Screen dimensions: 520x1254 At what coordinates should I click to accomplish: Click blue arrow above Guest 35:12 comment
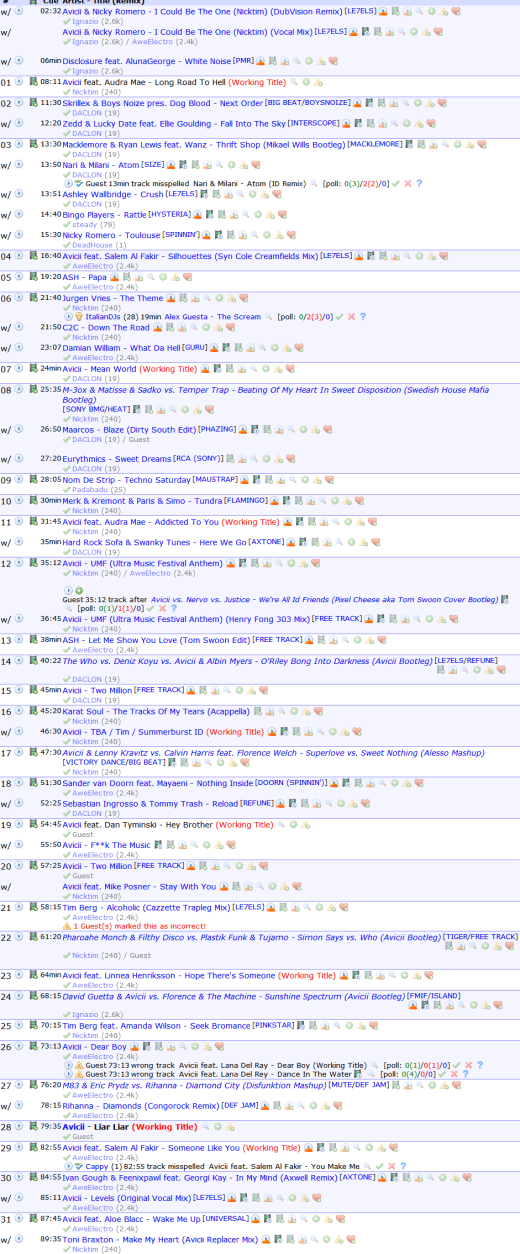[x=68, y=590]
